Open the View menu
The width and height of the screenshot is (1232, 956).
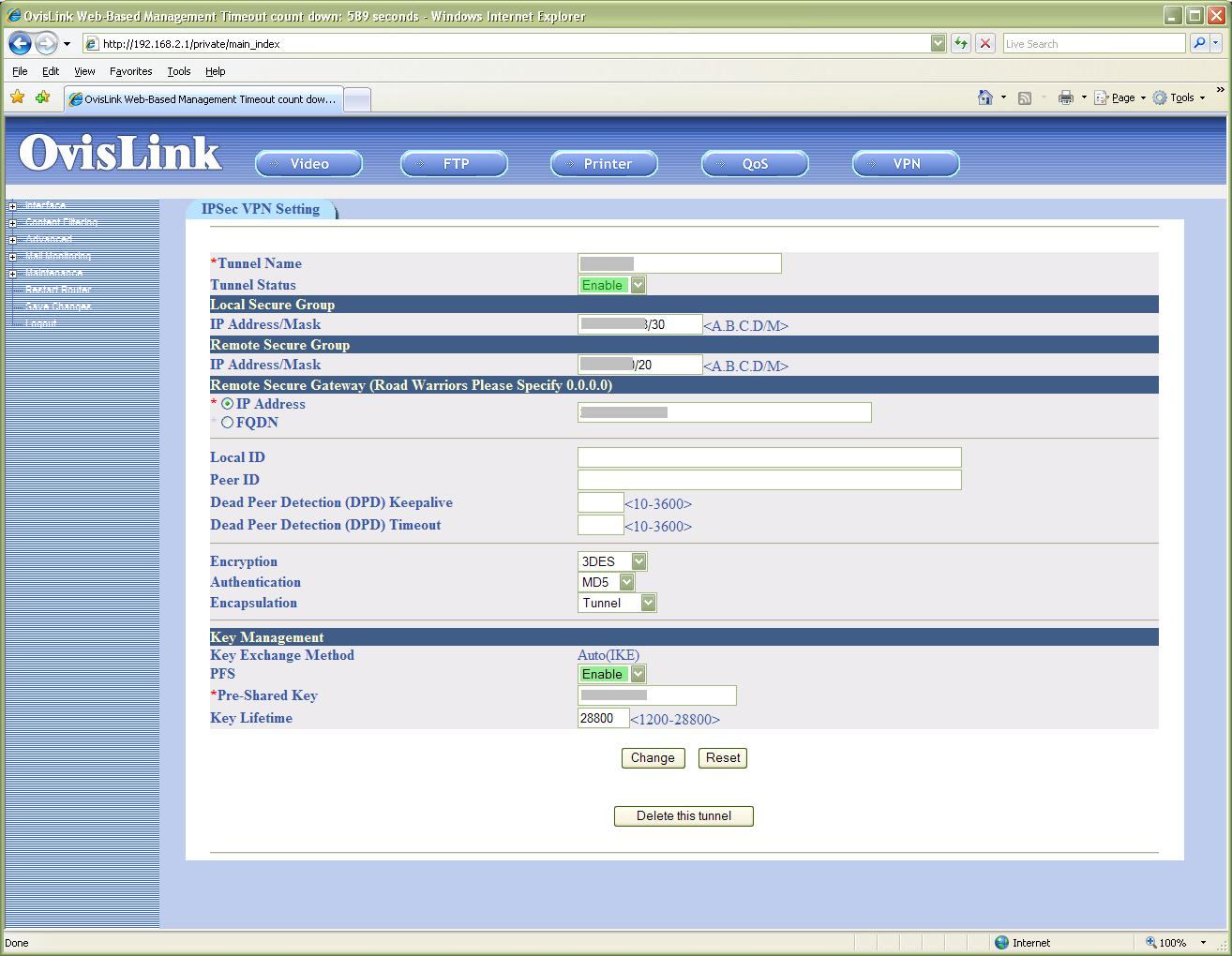(84, 71)
